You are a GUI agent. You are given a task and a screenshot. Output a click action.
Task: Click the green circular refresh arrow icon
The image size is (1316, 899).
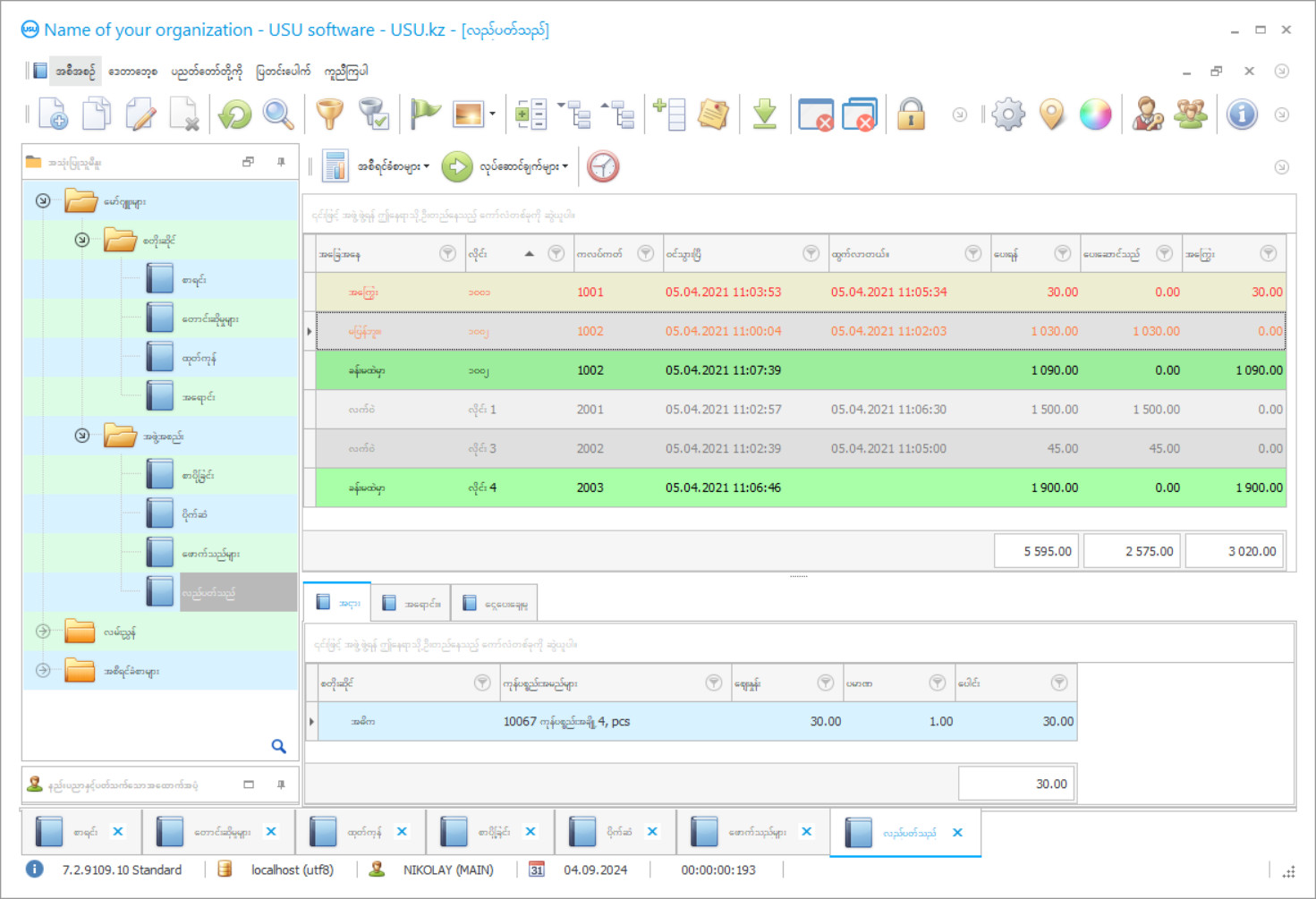tap(235, 114)
